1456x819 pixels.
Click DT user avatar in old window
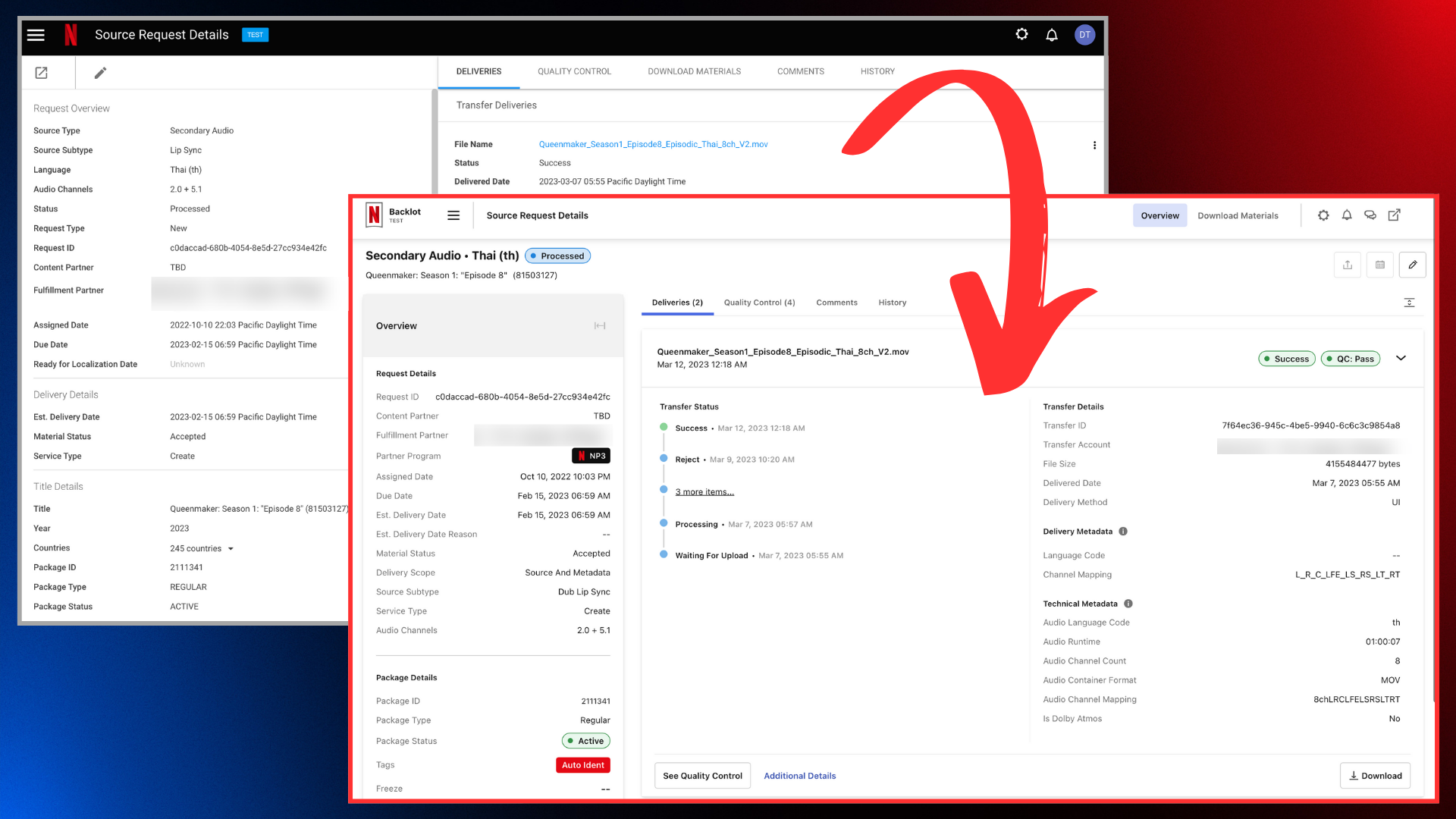click(1084, 35)
